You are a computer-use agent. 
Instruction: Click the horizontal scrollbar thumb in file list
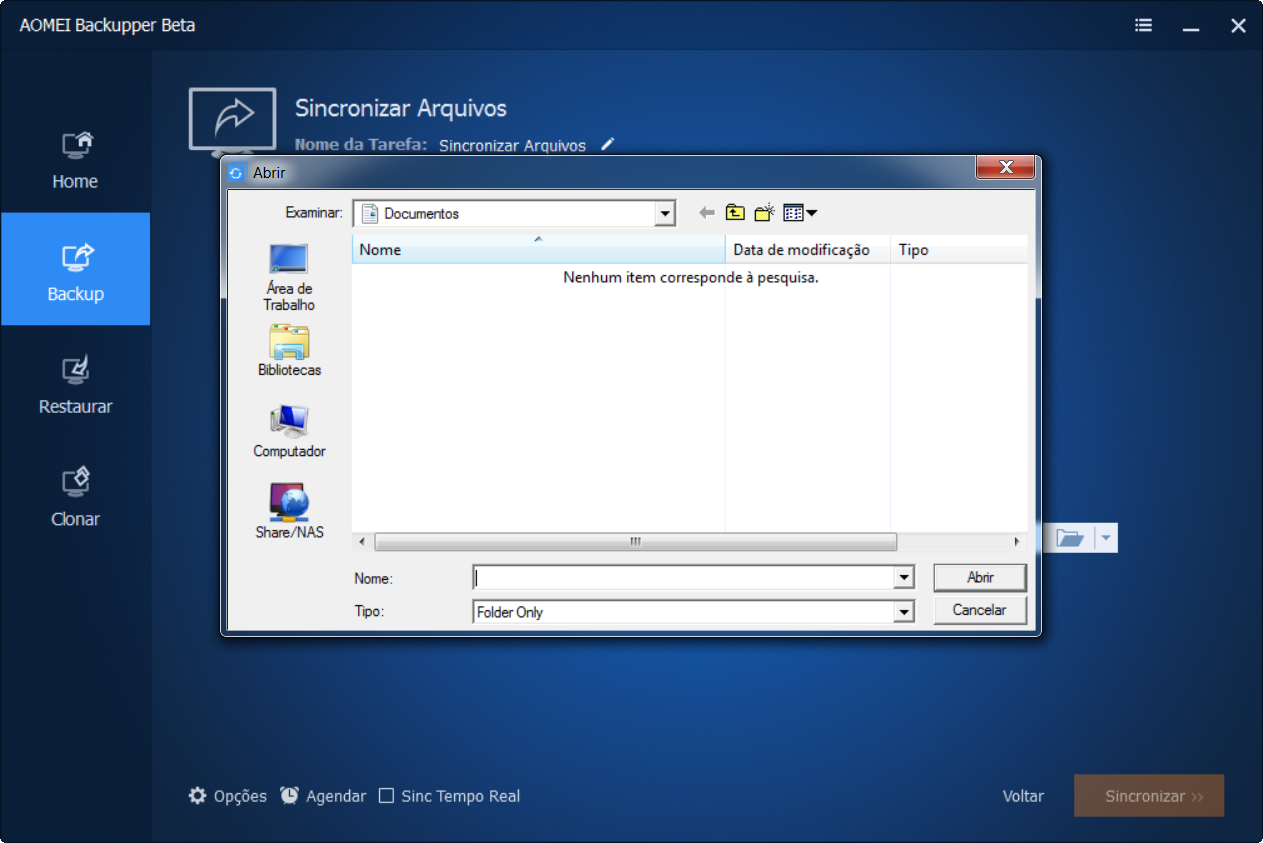point(635,542)
